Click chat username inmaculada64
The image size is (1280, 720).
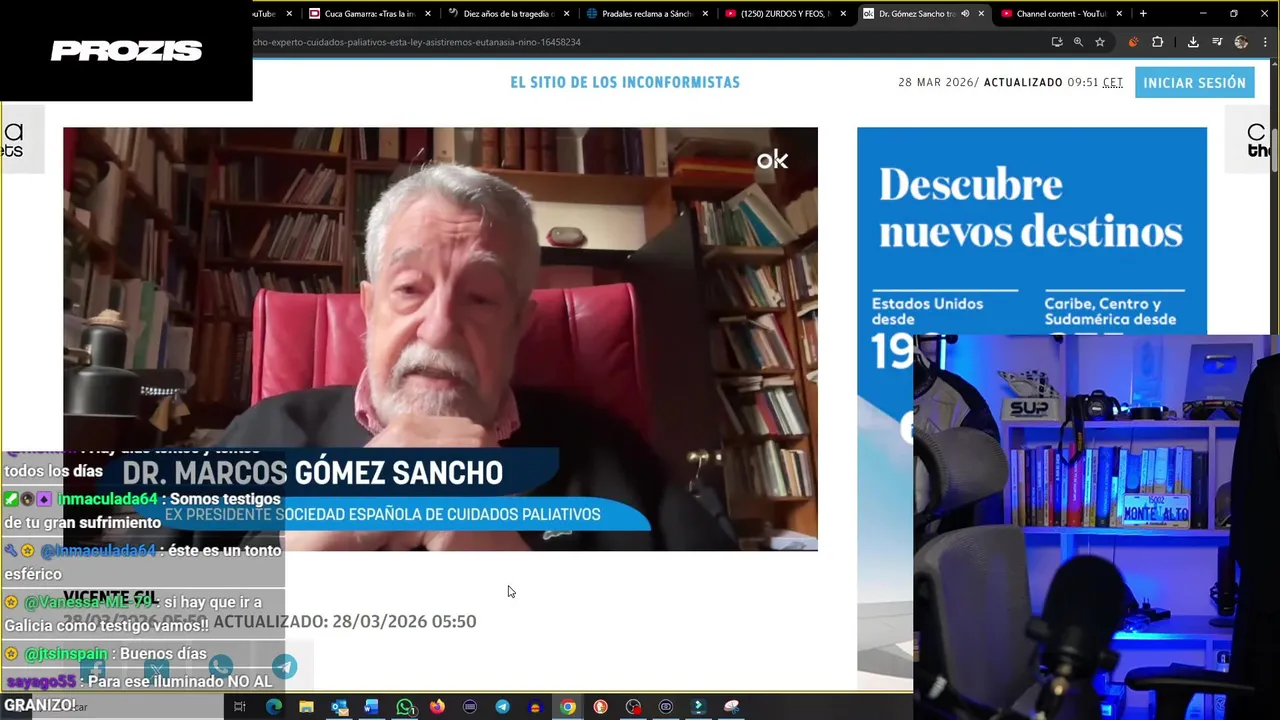107,499
